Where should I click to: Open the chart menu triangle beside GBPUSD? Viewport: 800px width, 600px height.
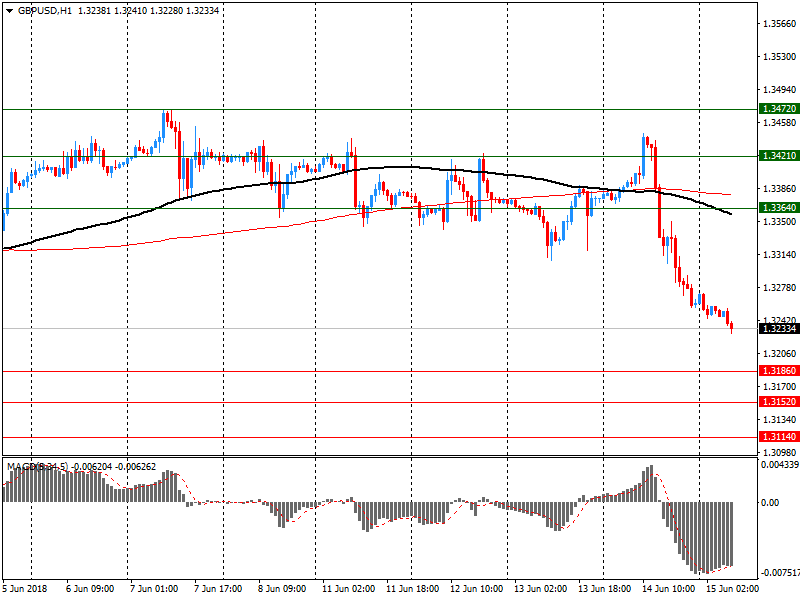[9, 11]
